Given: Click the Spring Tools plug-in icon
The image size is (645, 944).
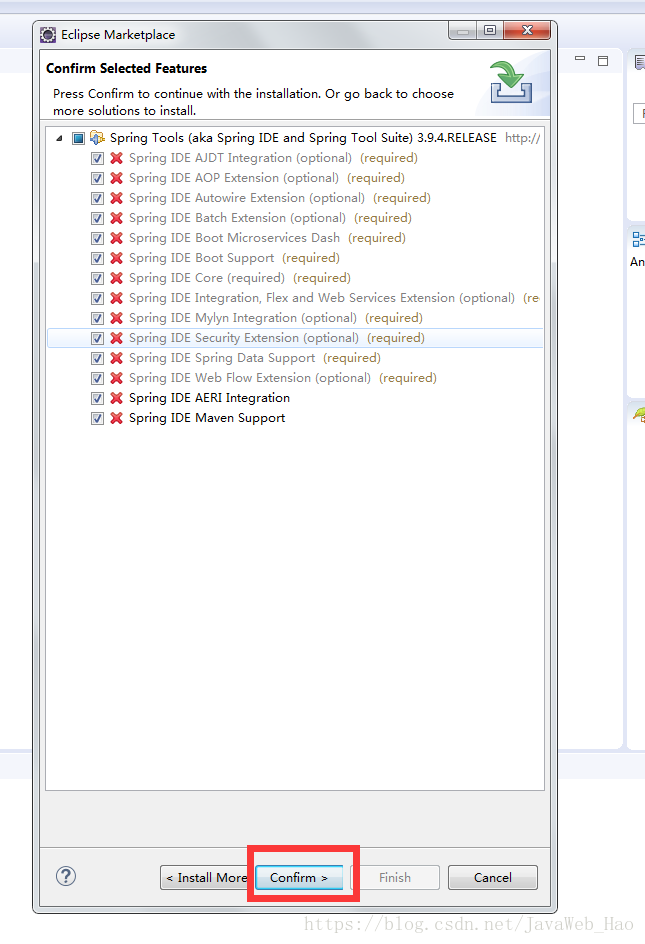Looking at the screenshot, I should pos(97,138).
